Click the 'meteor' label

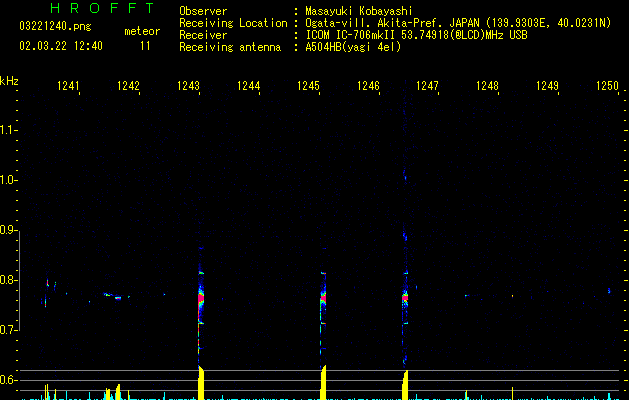click(x=142, y=31)
